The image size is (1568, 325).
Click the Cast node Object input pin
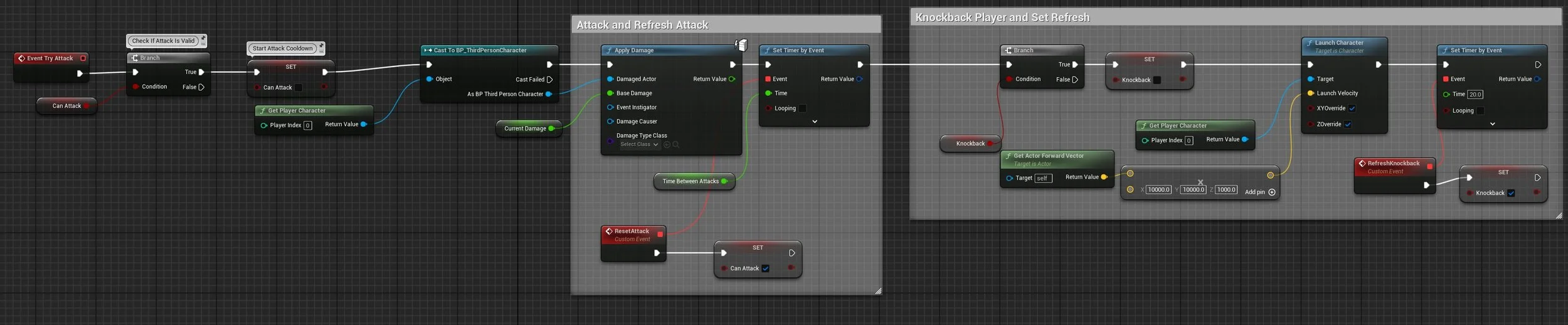click(x=430, y=79)
